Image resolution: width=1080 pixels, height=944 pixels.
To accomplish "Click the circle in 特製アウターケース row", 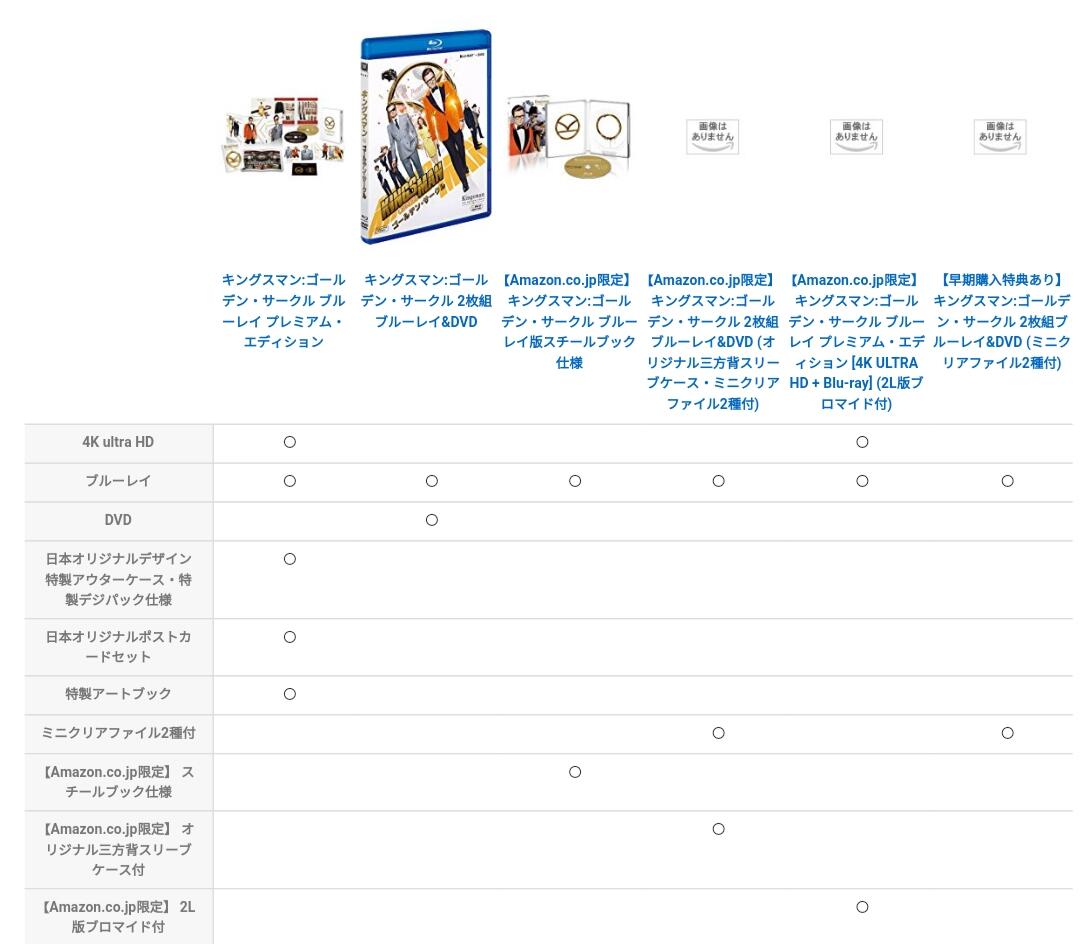I will click(x=290, y=559).
